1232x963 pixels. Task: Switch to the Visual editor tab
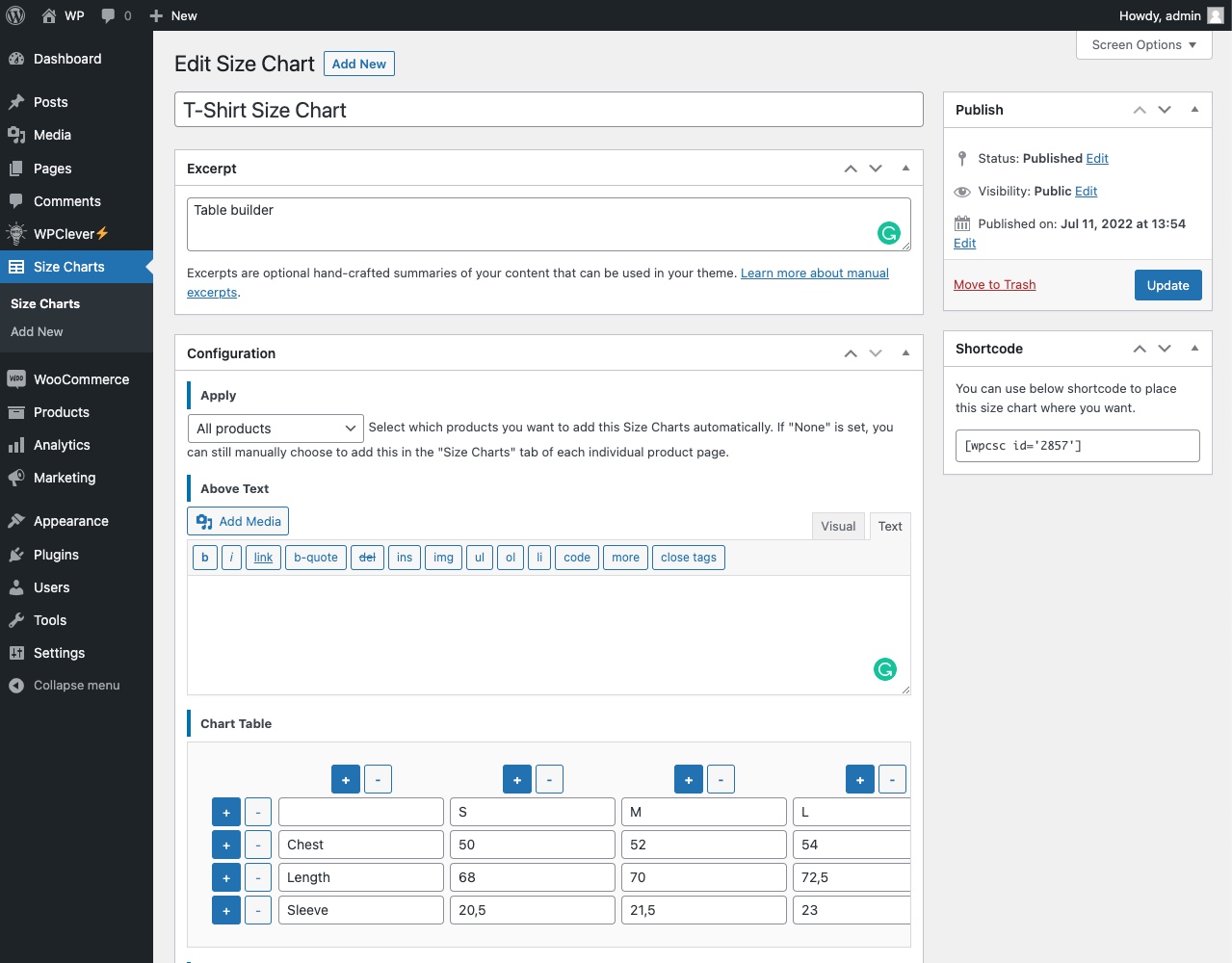[x=838, y=527]
